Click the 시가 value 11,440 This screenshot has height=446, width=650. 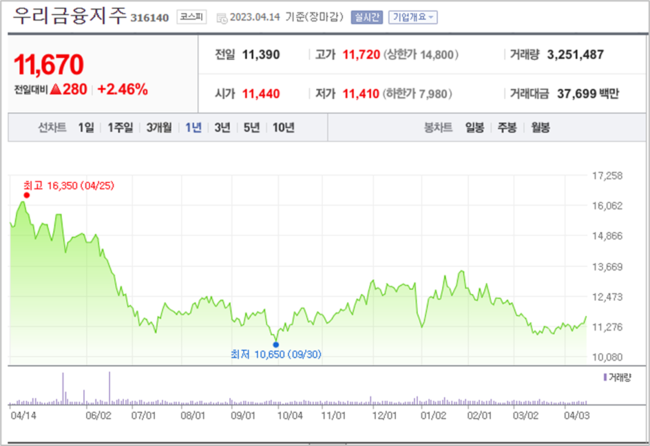(261, 94)
